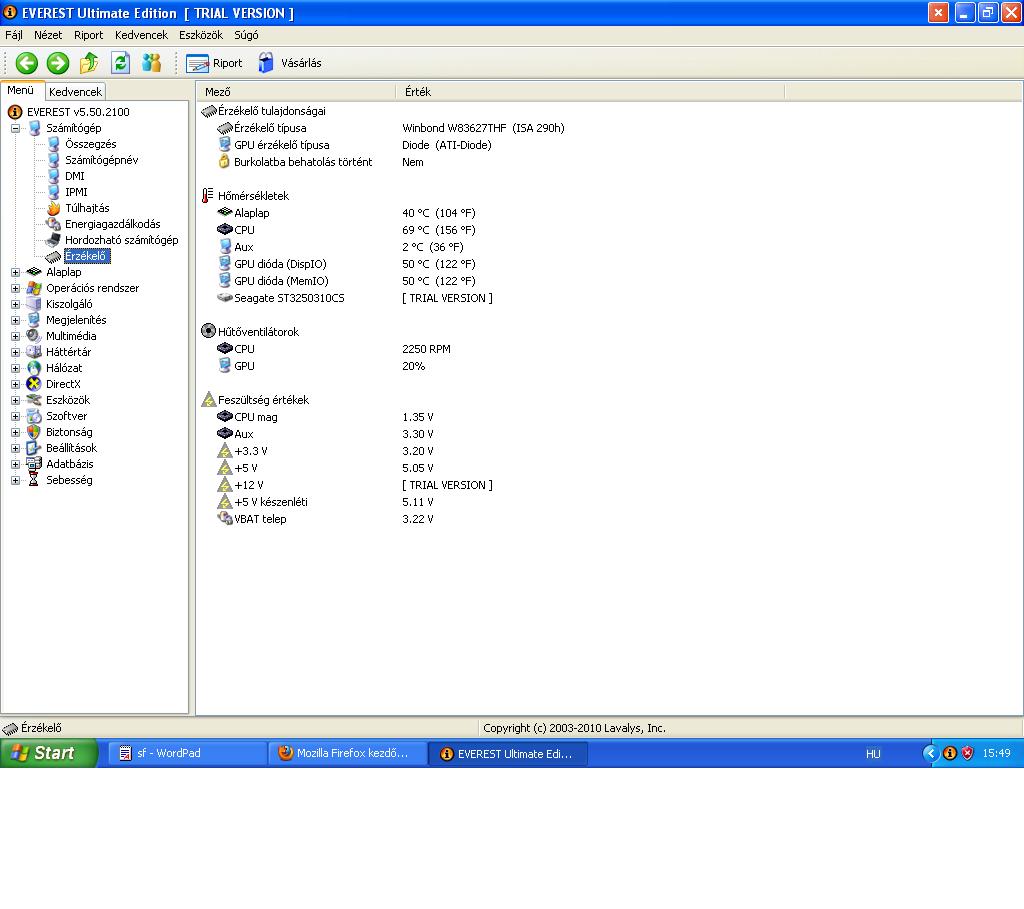
Task: Click the Users toolbar icon
Action: pyautogui.click(x=152, y=63)
